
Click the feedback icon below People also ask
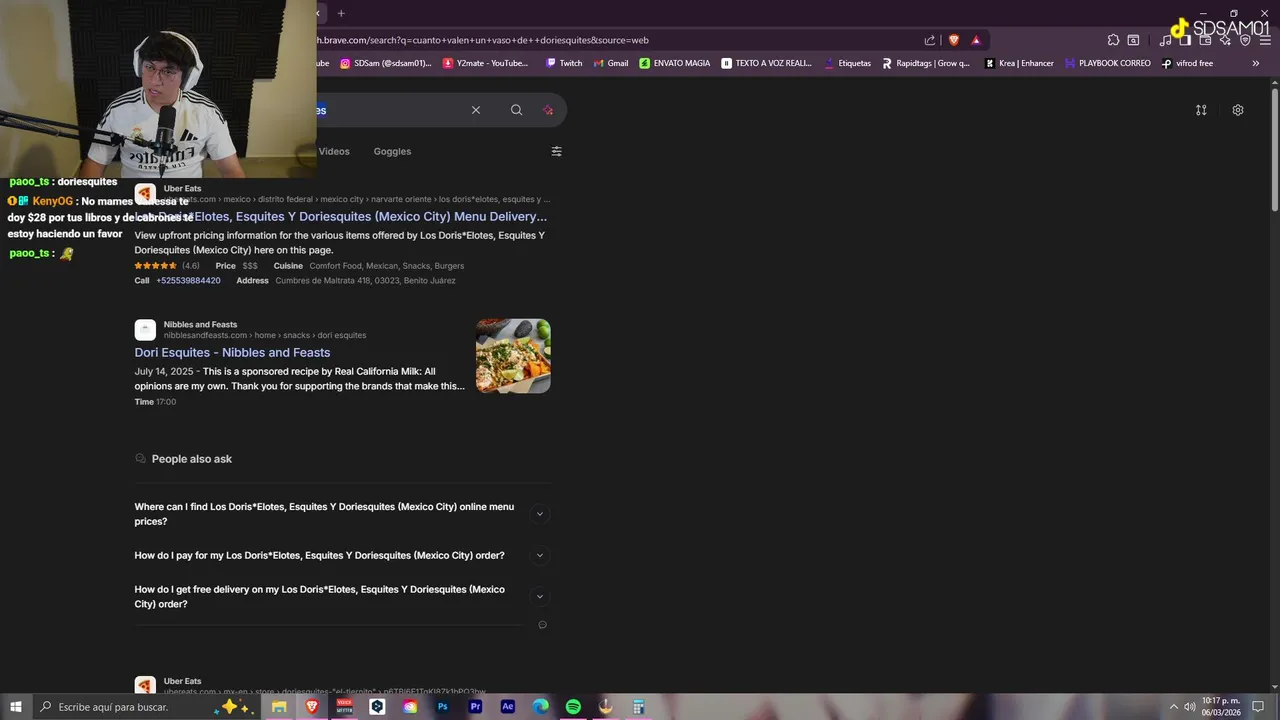pyautogui.click(x=542, y=625)
